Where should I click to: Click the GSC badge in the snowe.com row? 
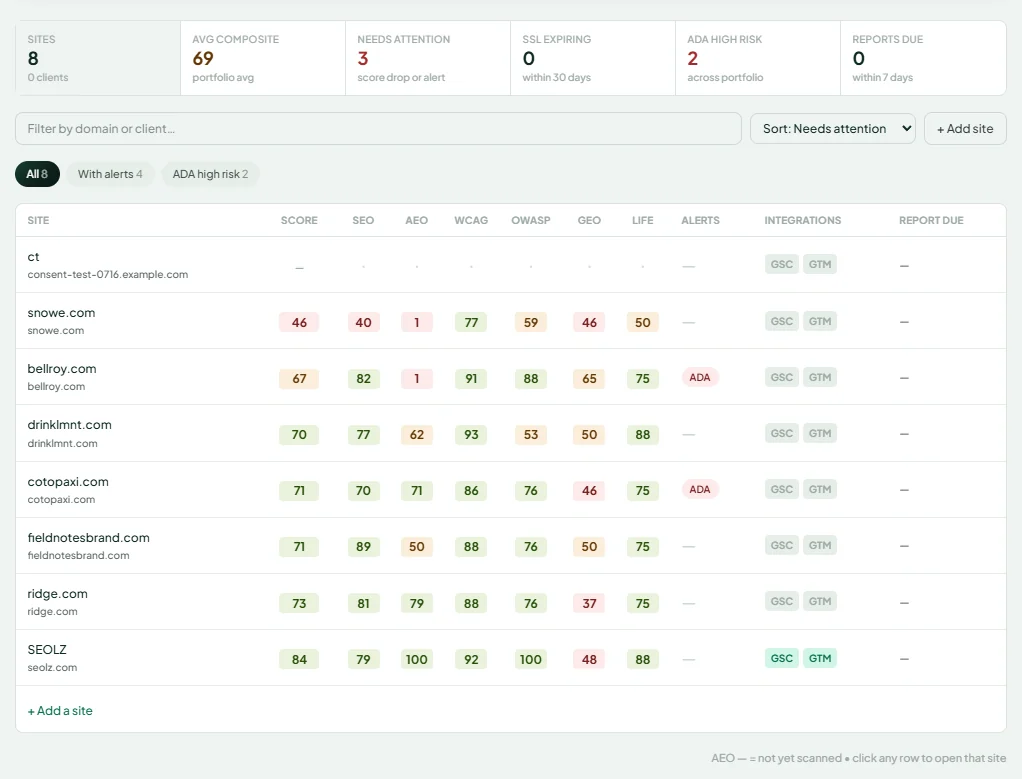[x=781, y=321]
